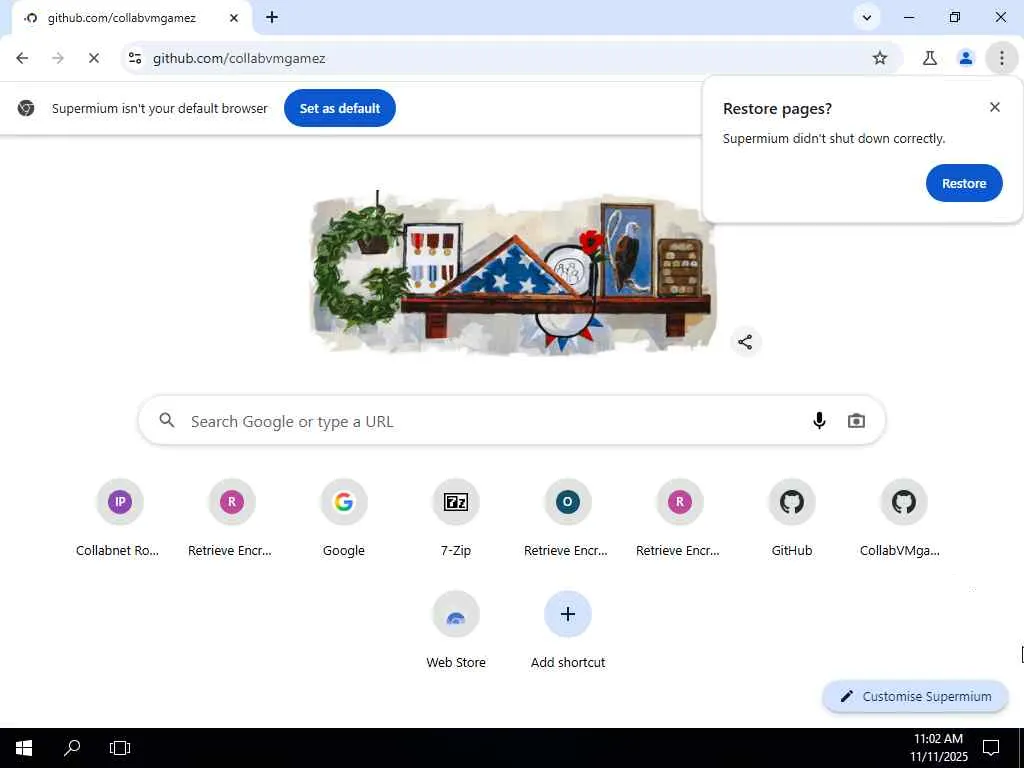Share the Google doodle
The image size is (1024, 768).
745,342
